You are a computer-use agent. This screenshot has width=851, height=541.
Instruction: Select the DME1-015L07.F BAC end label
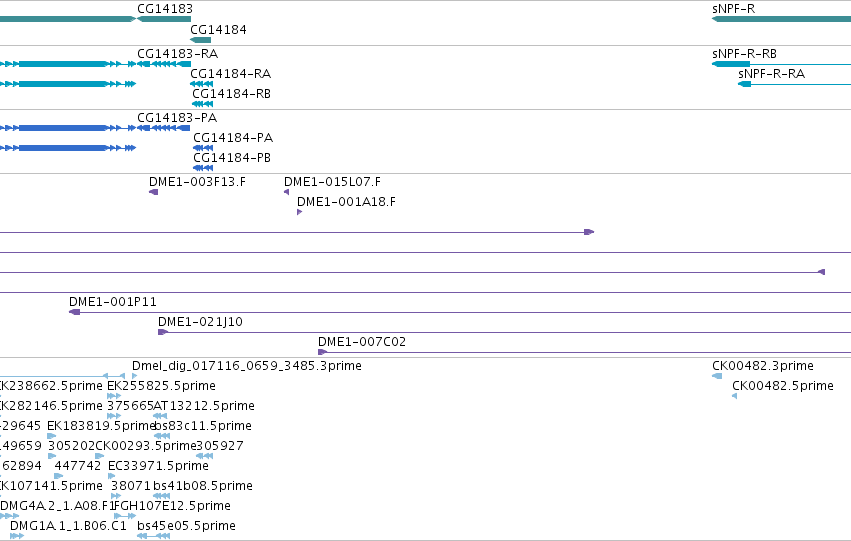[x=332, y=182]
